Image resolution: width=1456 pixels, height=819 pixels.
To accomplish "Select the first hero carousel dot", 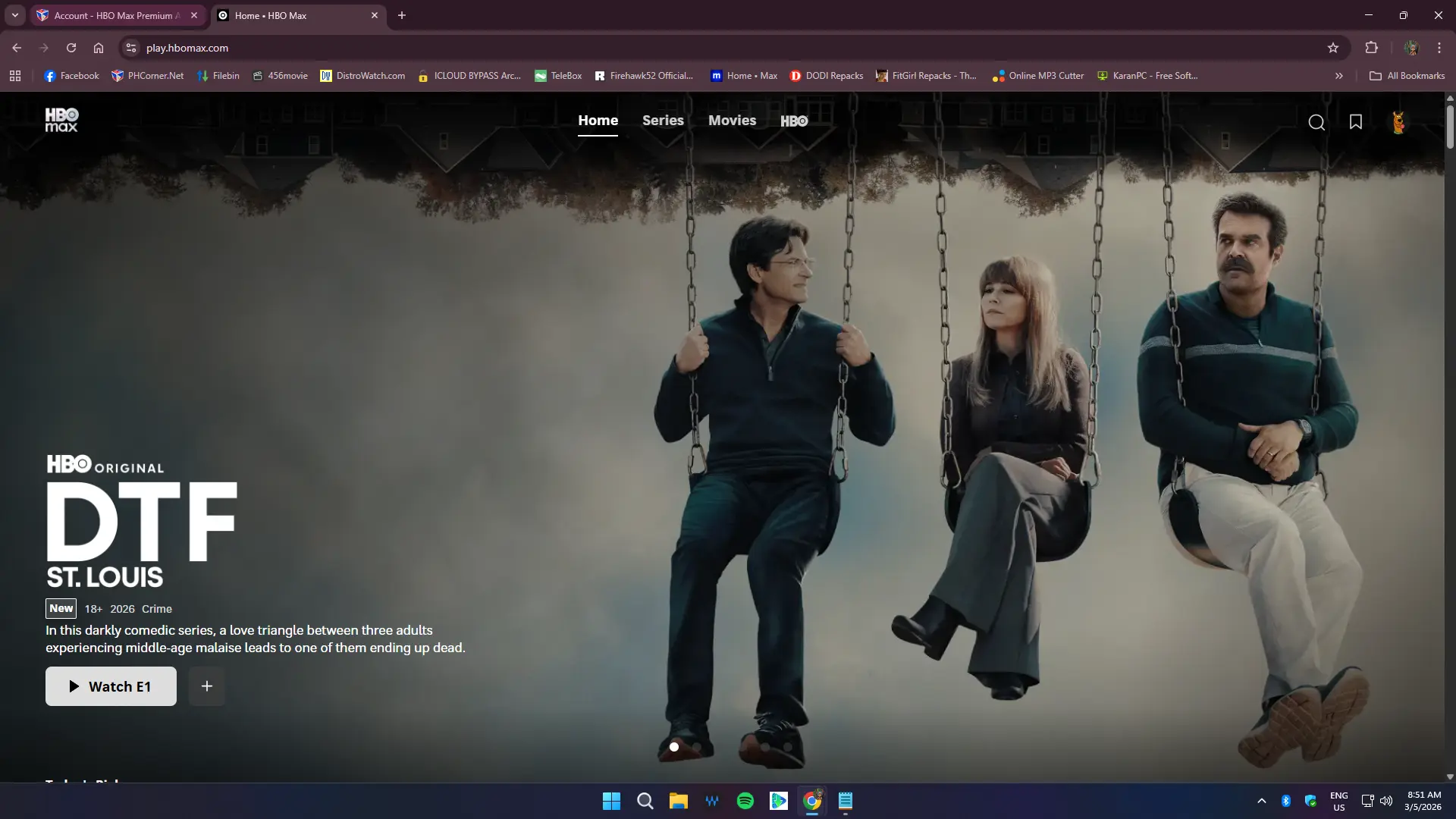I will [x=674, y=747].
